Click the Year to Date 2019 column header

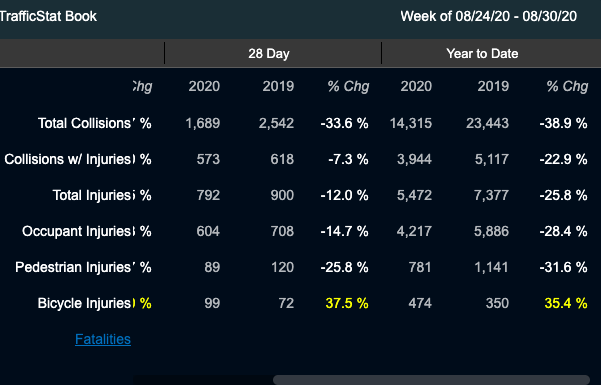click(493, 86)
